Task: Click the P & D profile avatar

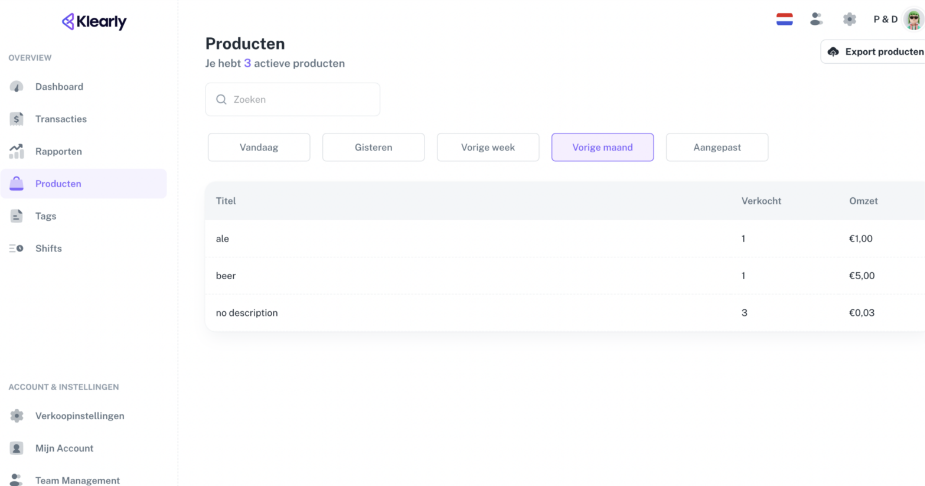Action: point(913,19)
